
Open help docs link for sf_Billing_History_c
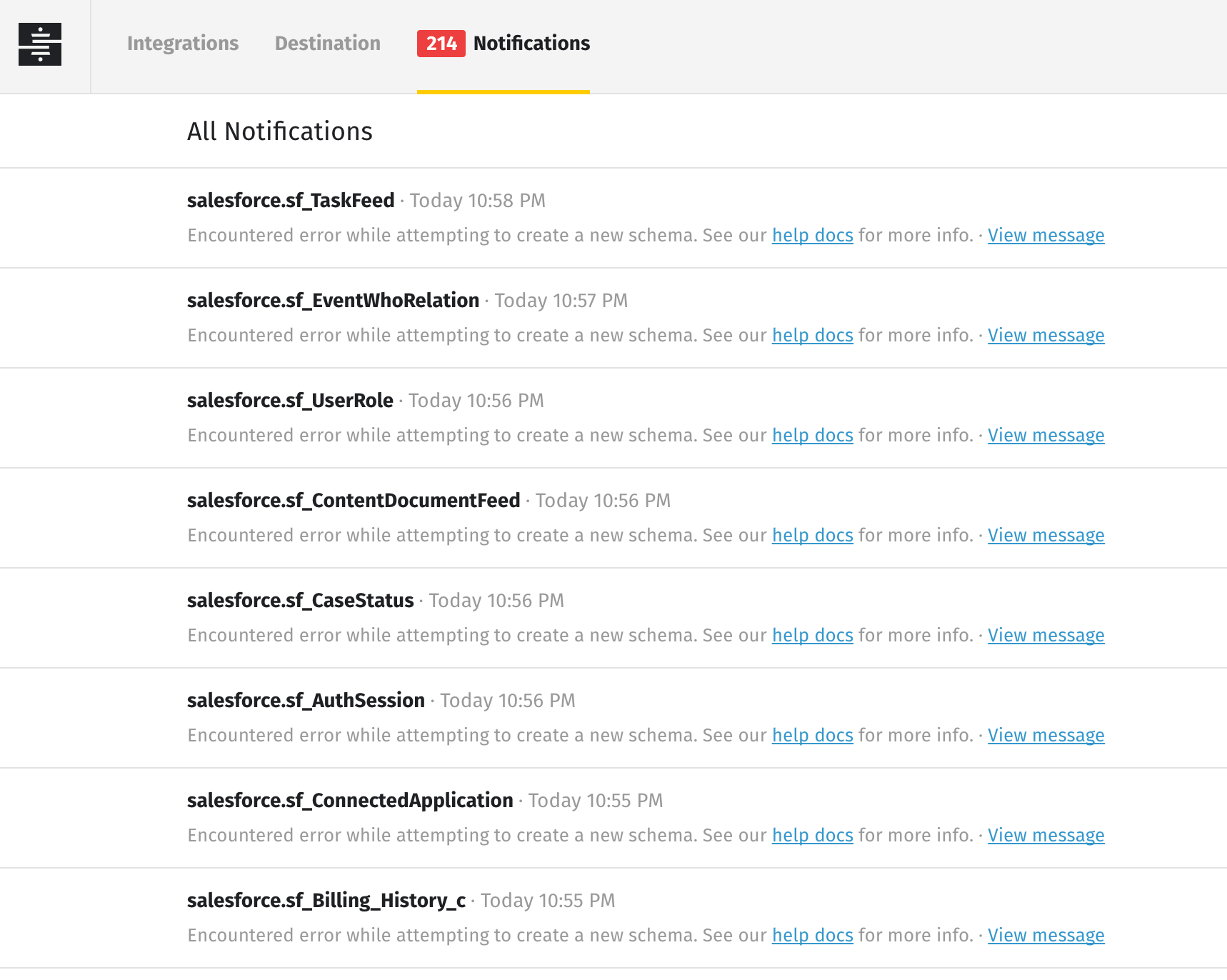pyautogui.click(x=813, y=936)
